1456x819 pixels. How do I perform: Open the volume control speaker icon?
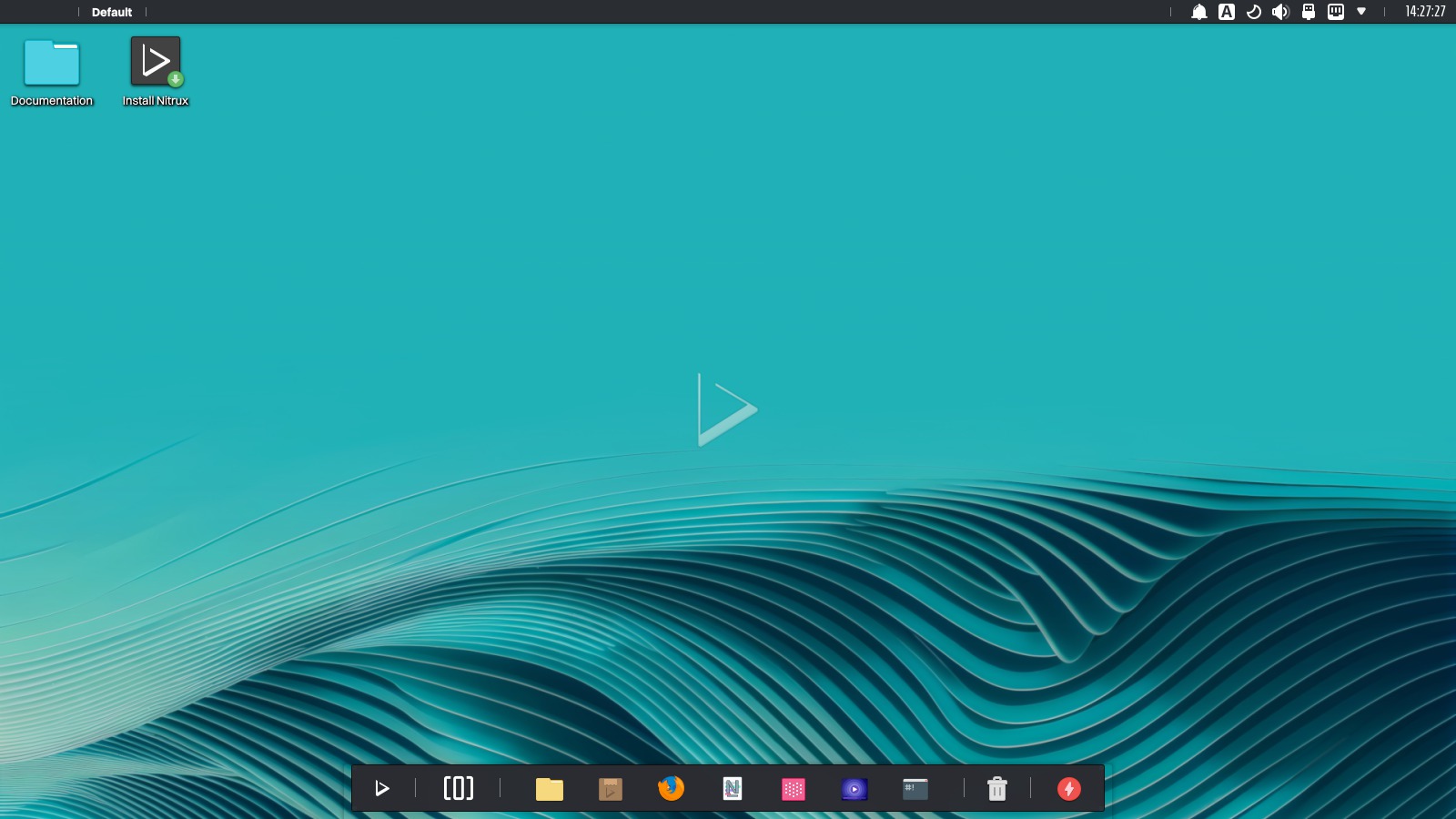click(1280, 12)
